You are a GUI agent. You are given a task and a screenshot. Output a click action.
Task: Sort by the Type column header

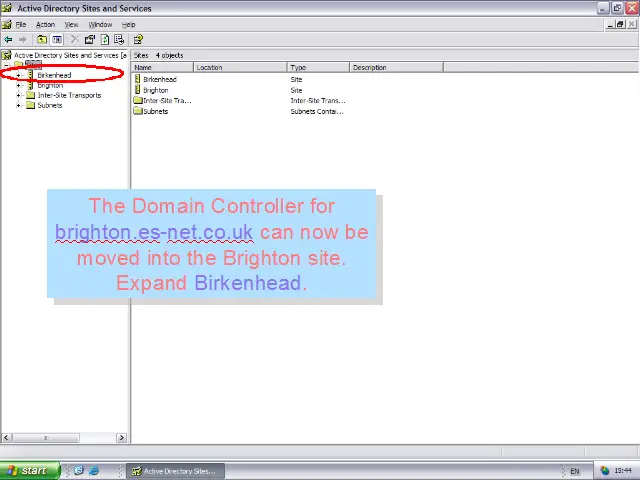pyautogui.click(x=318, y=67)
